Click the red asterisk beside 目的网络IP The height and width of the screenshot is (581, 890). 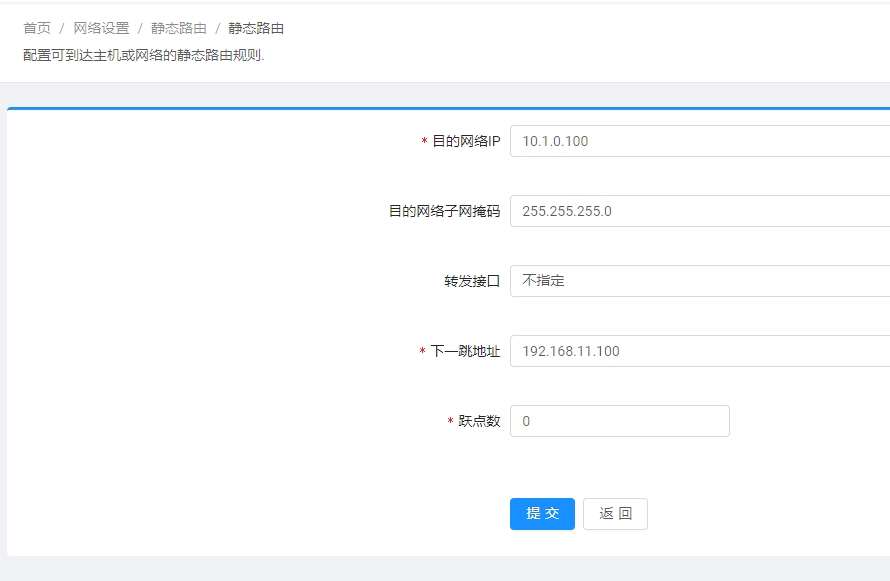(x=424, y=143)
